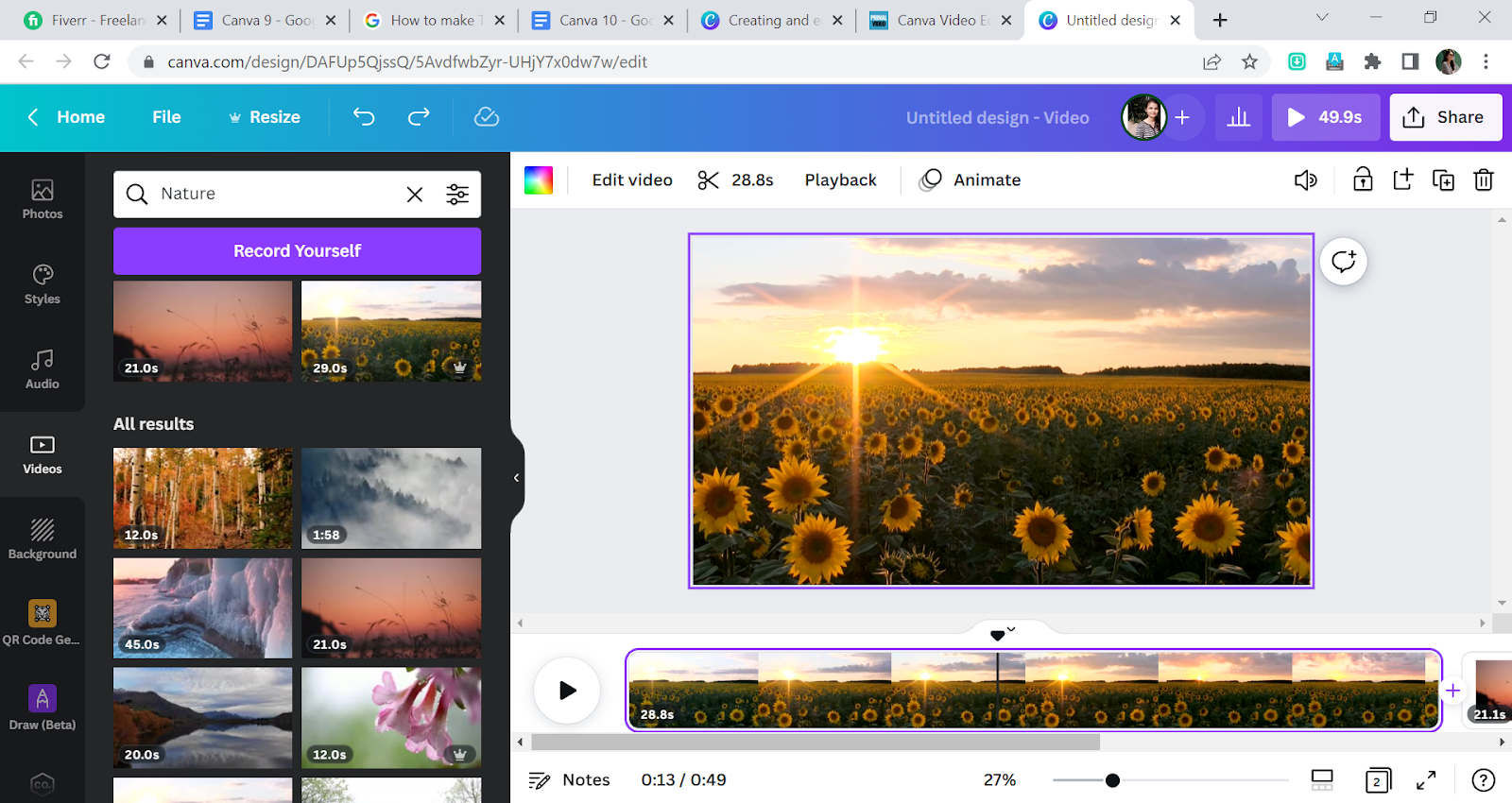Add the 45.0s ice cave video
The image size is (1512, 803).
point(202,608)
